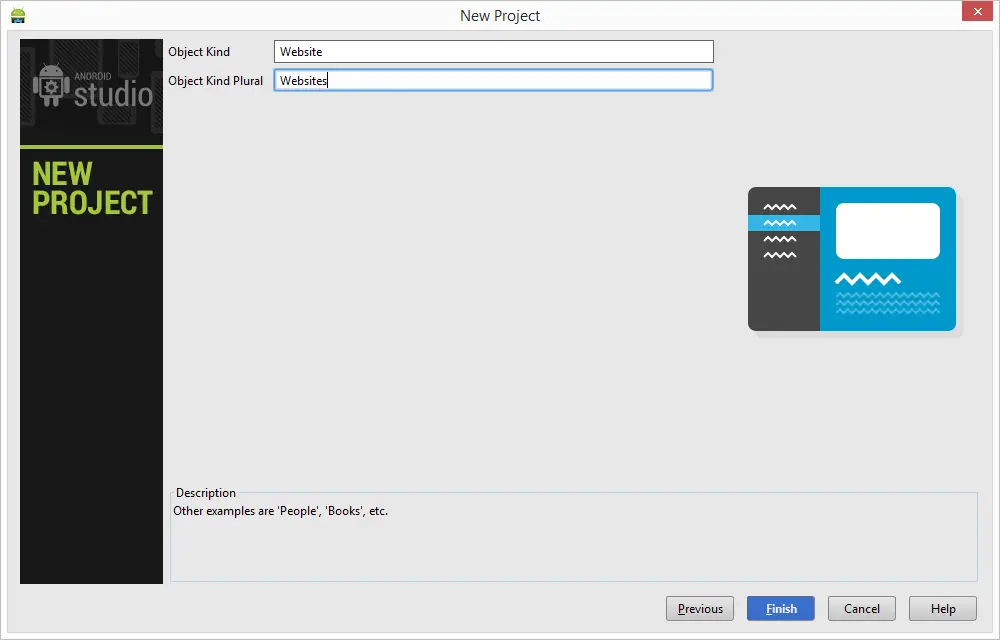The width and height of the screenshot is (1000, 640).
Task: Focus the Object Kind Plural text field
Action: click(x=493, y=81)
